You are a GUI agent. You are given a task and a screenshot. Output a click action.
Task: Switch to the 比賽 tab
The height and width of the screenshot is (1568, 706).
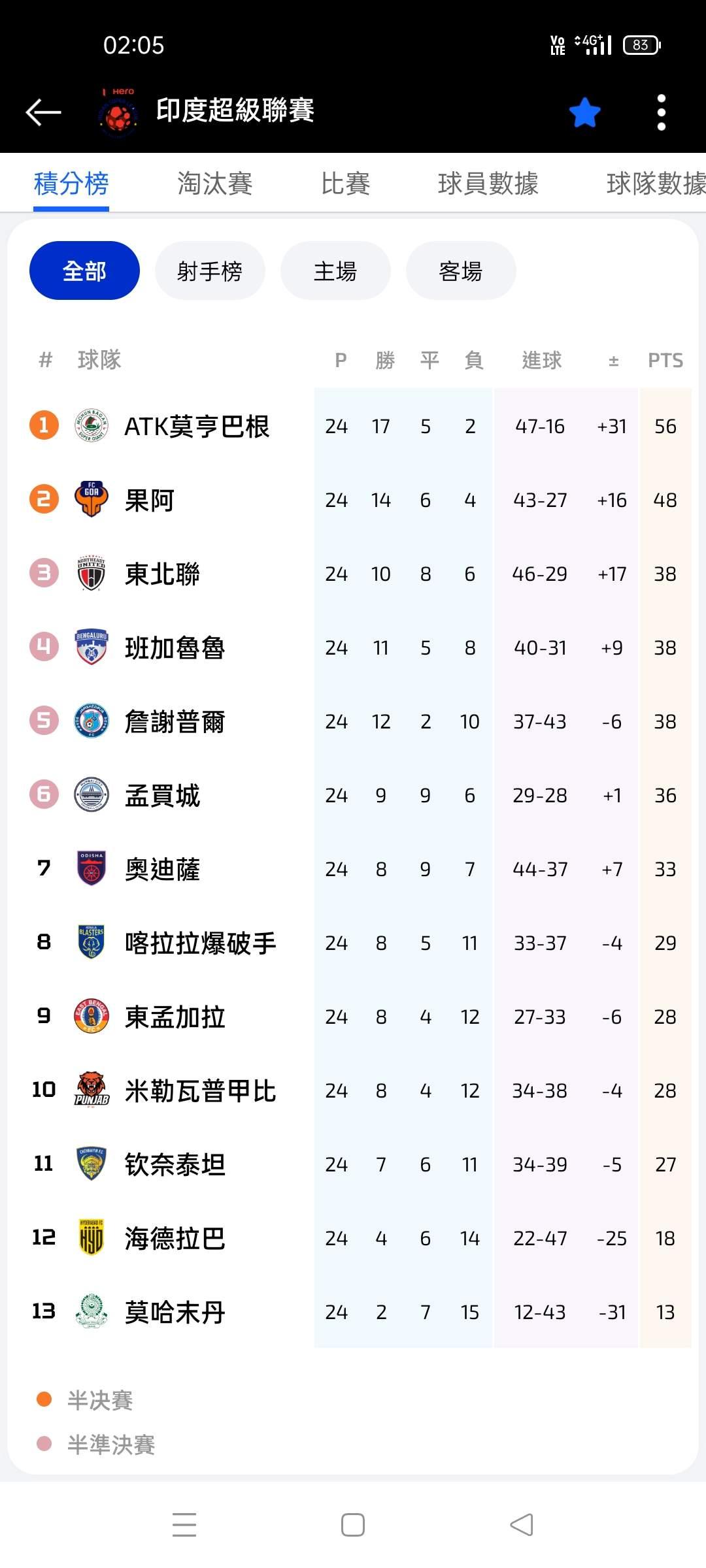click(345, 184)
